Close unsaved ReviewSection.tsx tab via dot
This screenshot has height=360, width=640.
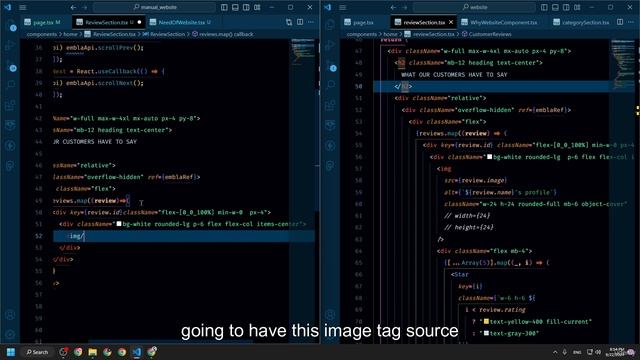[139, 22]
